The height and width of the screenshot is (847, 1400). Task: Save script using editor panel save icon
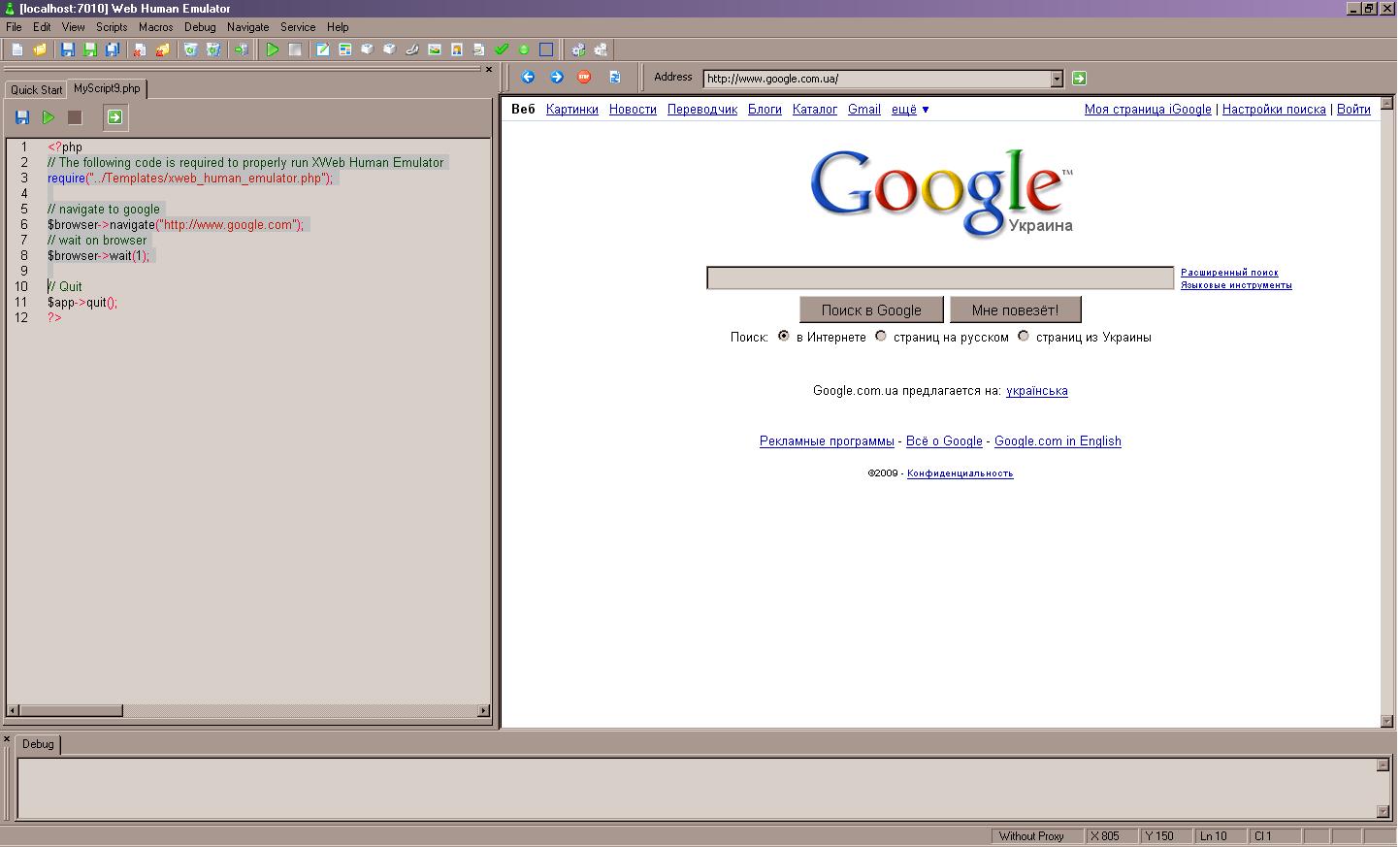tap(22, 117)
